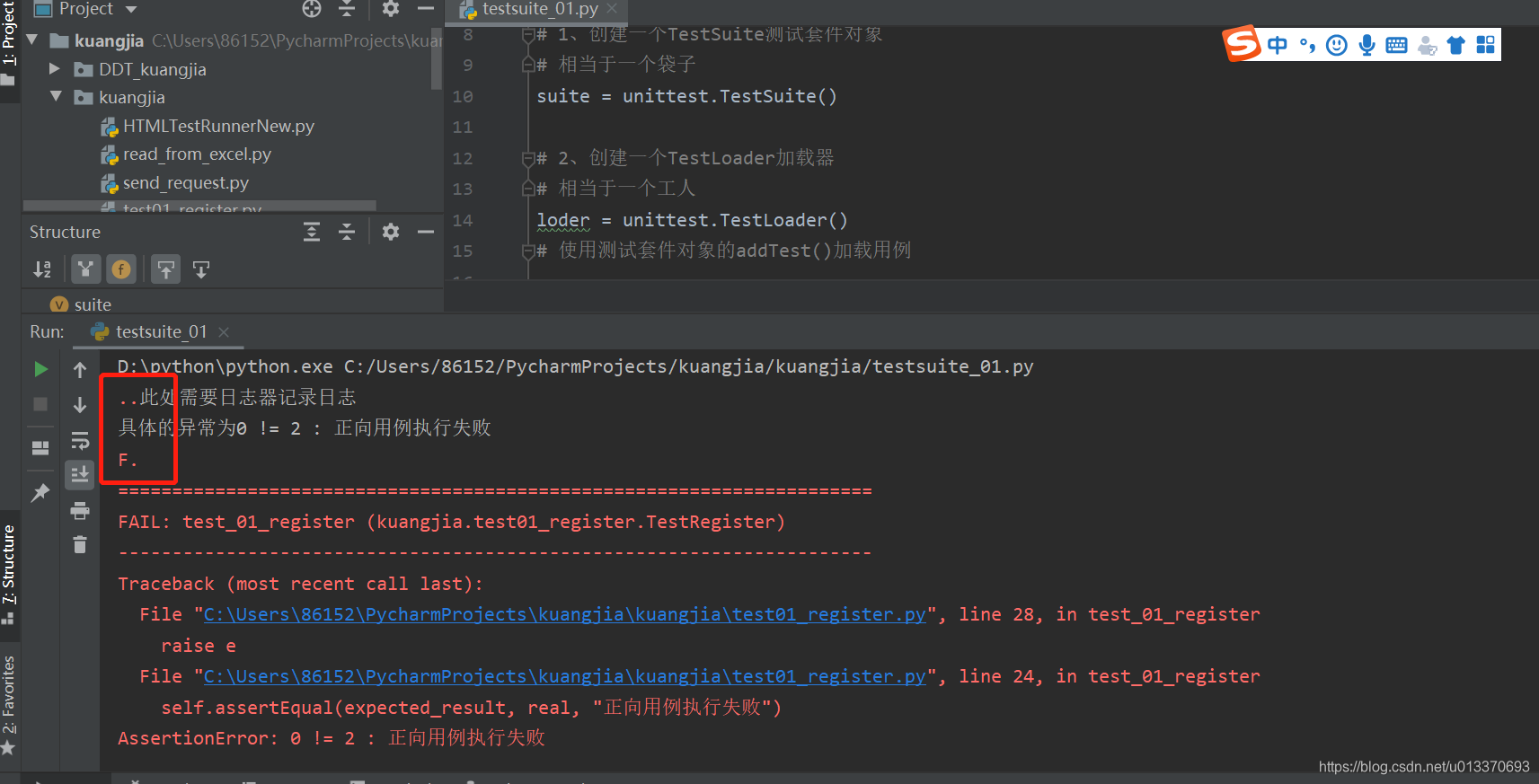Viewport: 1539px width, 784px height.
Task: Open the Sogou soft keyboard
Action: click(1396, 45)
